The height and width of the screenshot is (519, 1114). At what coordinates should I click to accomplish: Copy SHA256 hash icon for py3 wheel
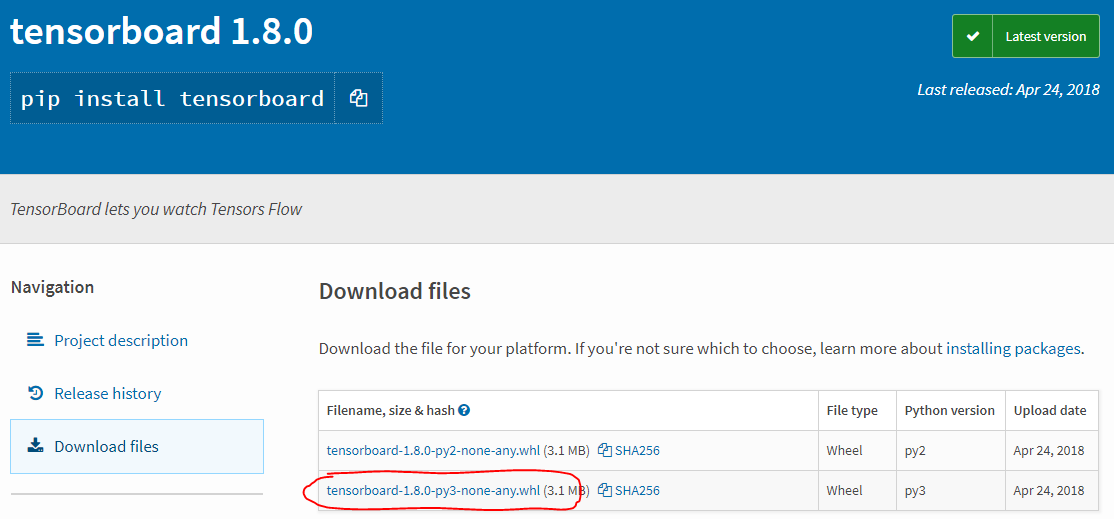[605, 490]
